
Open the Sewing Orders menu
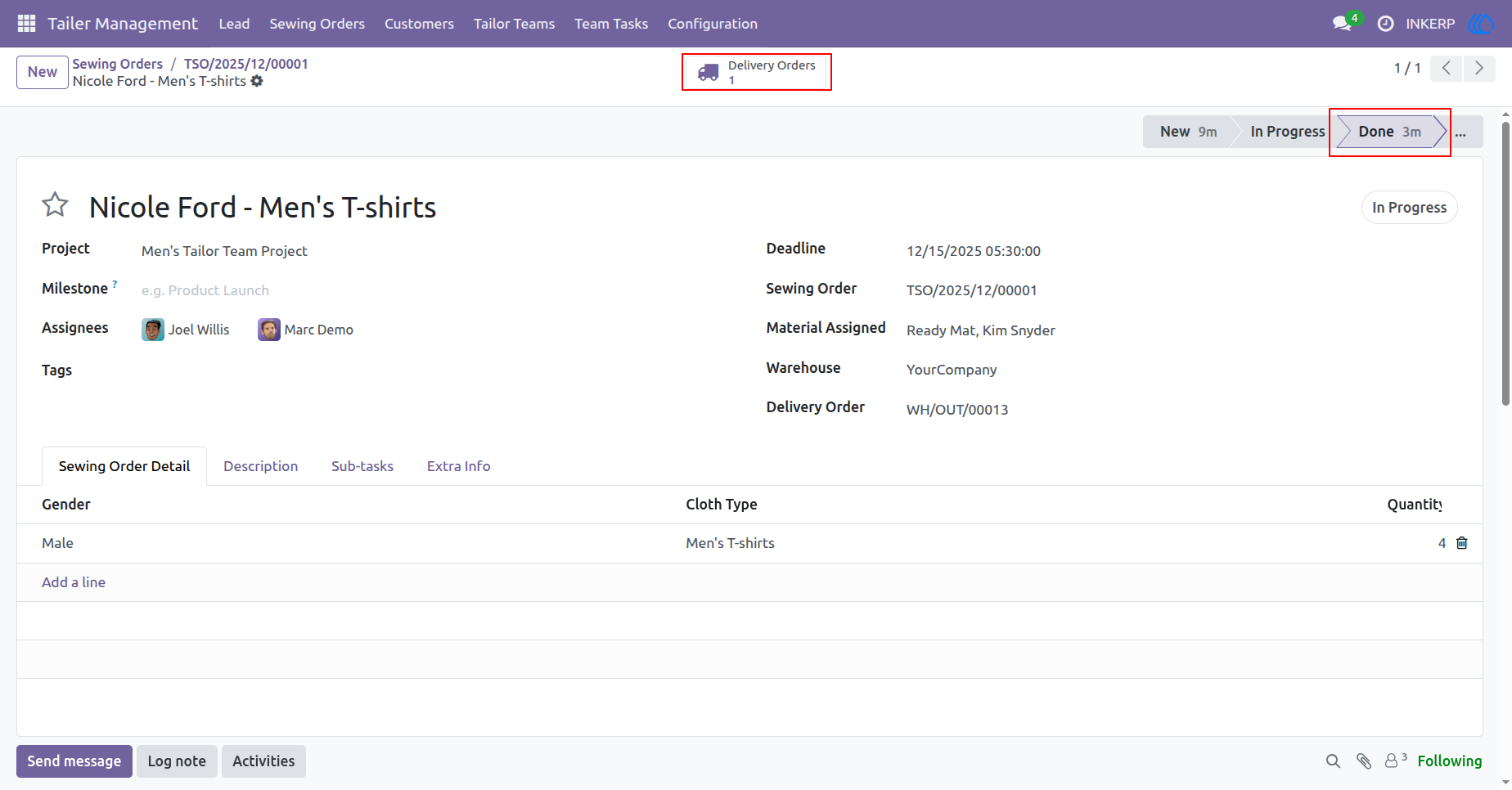point(317,24)
